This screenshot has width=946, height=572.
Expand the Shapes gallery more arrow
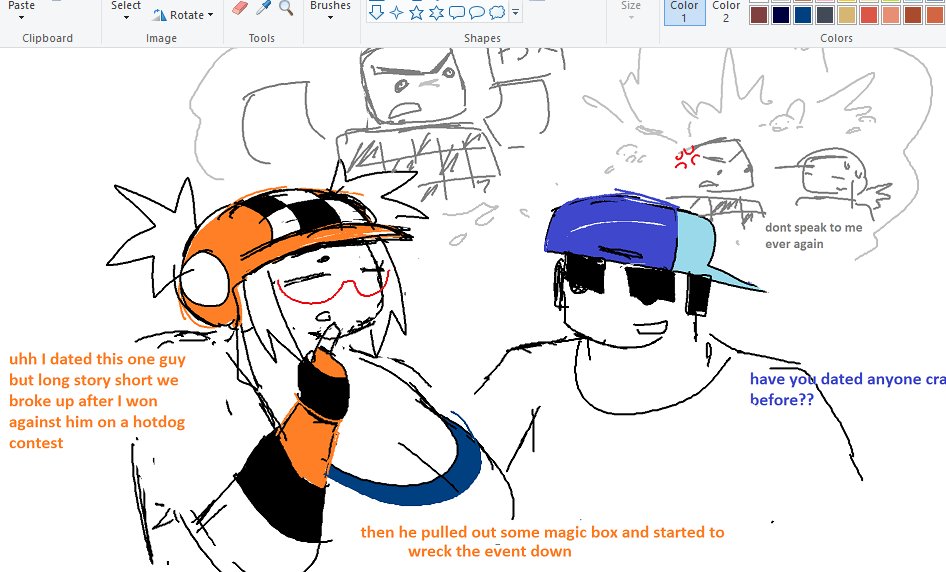tap(515, 11)
